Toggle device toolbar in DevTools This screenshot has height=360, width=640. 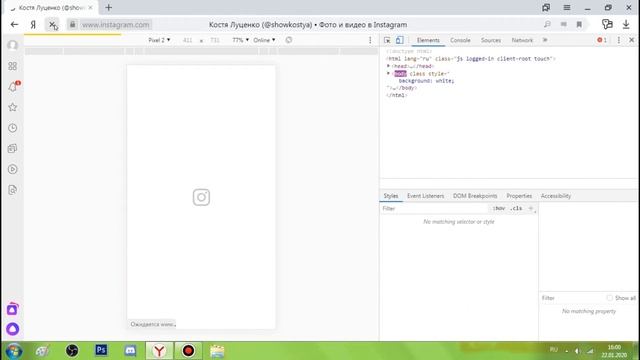(x=400, y=40)
